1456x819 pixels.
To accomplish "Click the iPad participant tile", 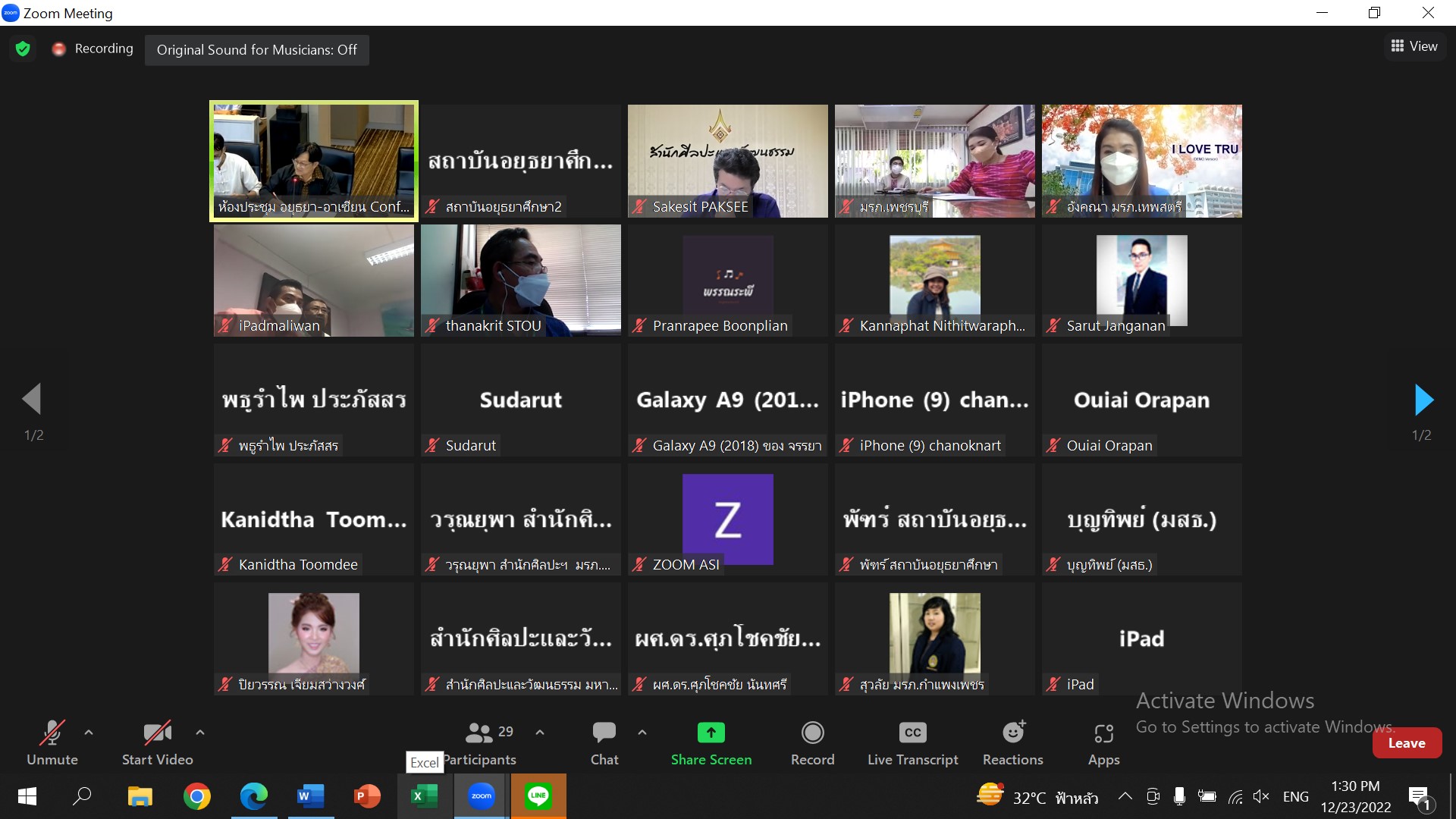I will pyautogui.click(x=1142, y=639).
